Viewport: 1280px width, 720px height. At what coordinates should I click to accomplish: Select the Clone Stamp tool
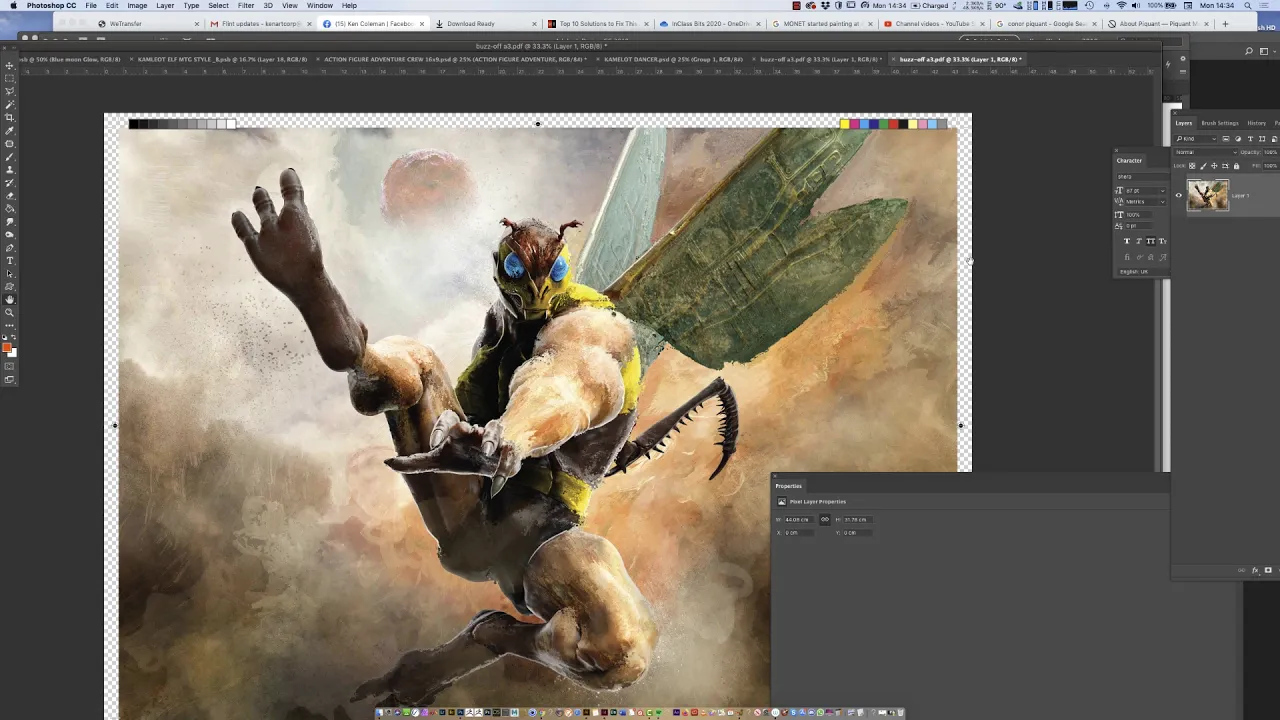(10, 170)
